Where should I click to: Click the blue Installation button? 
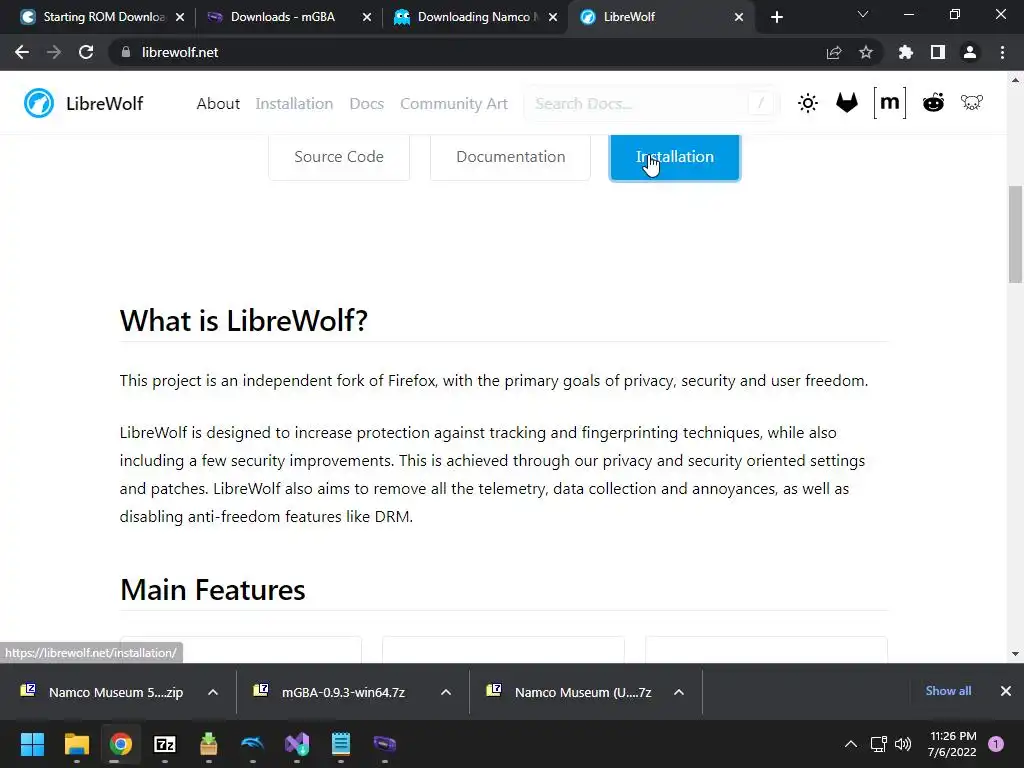pyautogui.click(x=675, y=157)
